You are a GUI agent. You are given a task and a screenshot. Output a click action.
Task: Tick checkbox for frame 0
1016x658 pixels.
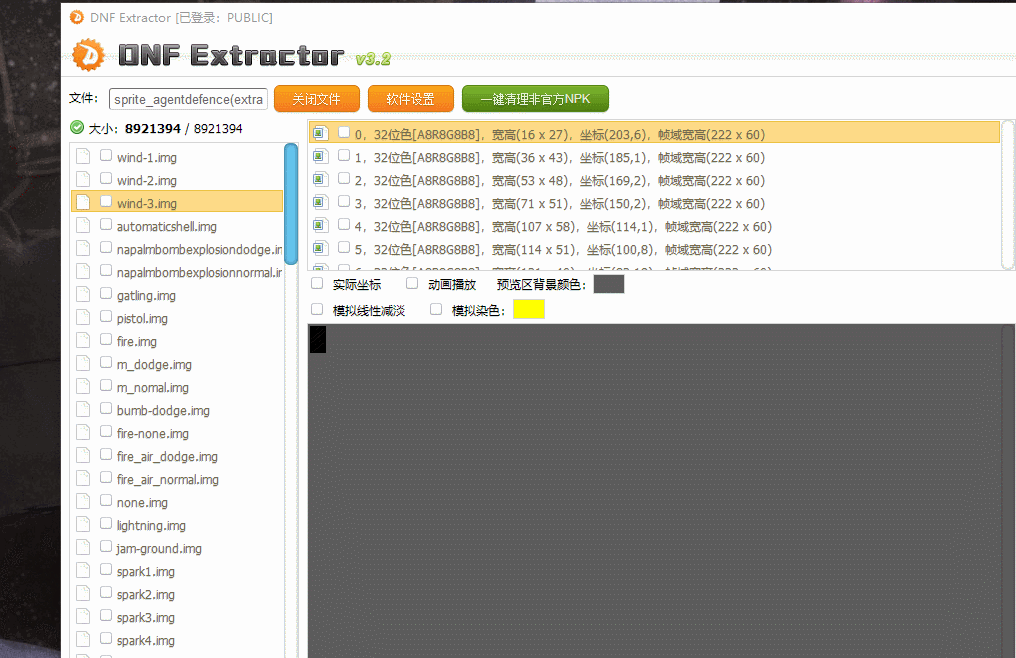point(344,132)
